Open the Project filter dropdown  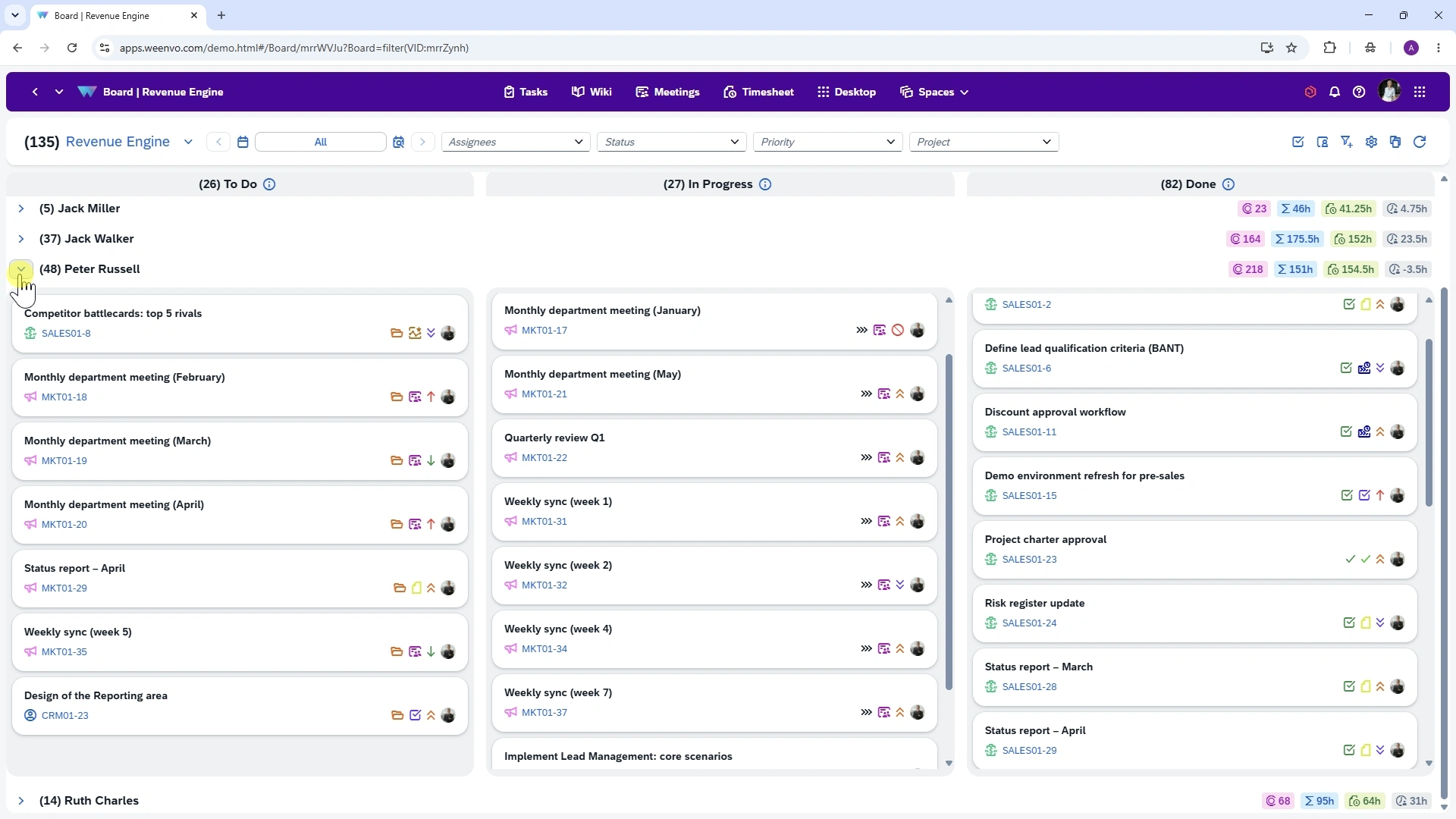pos(984,142)
